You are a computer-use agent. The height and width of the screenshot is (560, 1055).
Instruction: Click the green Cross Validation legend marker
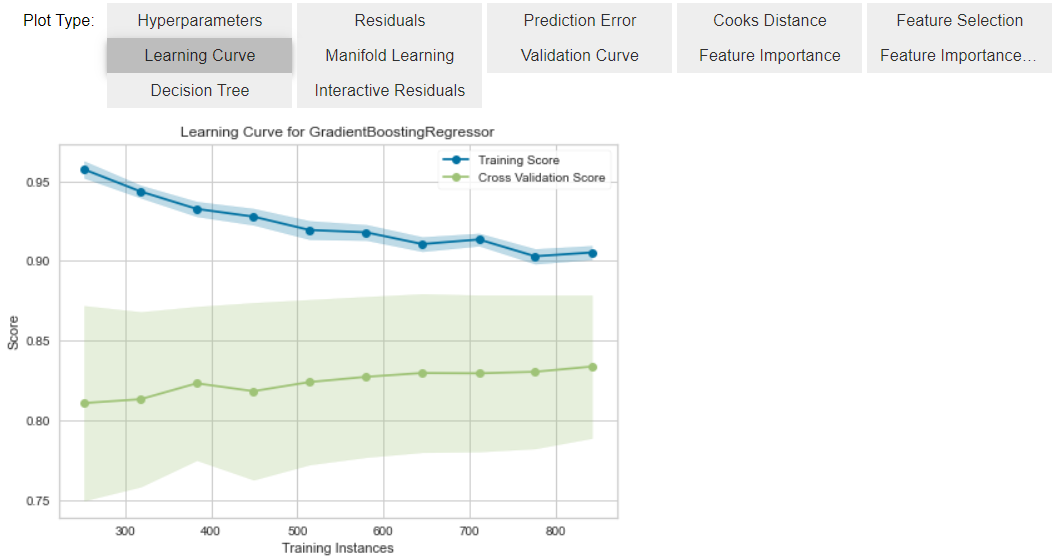point(456,178)
